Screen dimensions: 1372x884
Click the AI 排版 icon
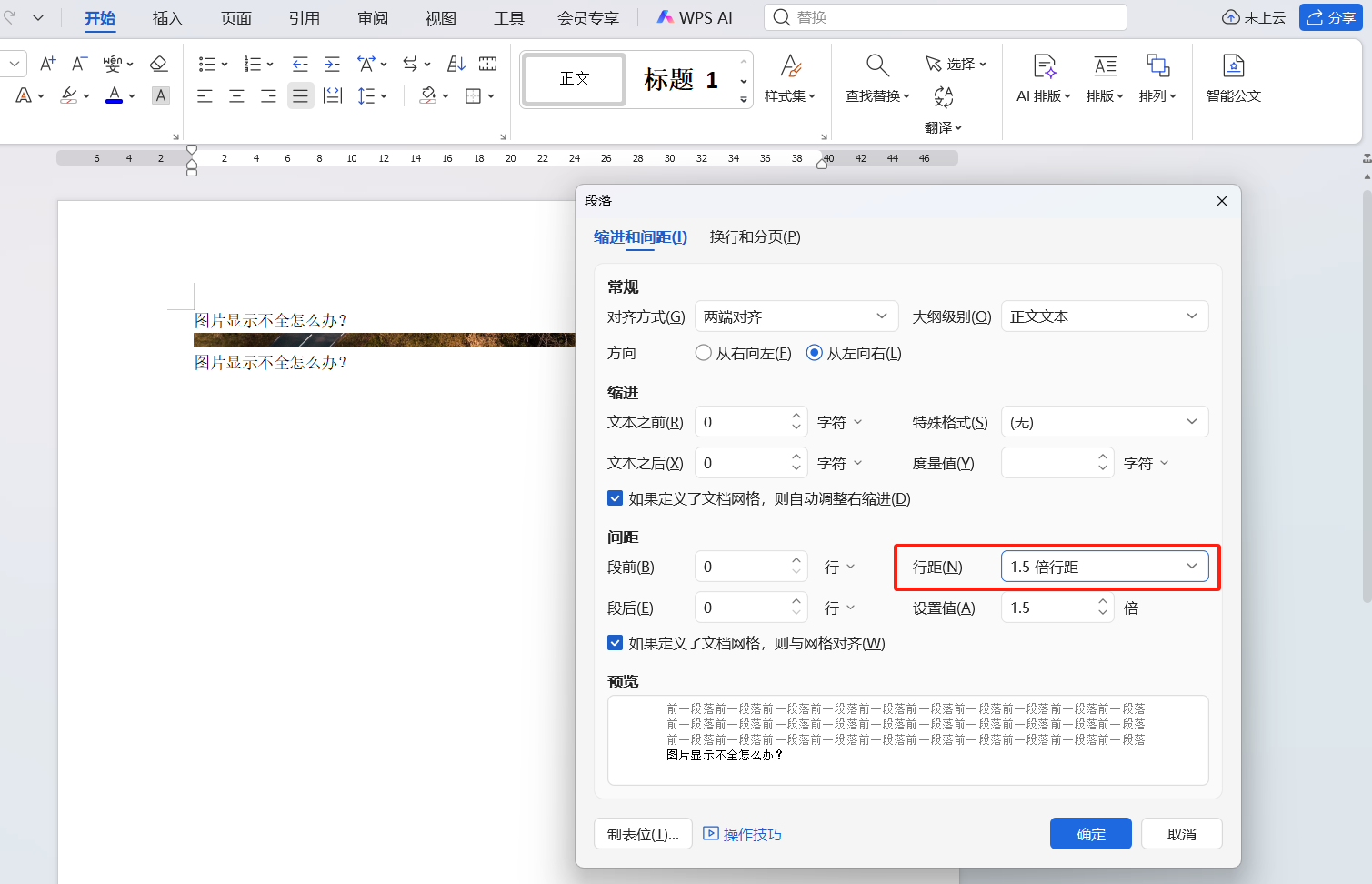point(1043,79)
